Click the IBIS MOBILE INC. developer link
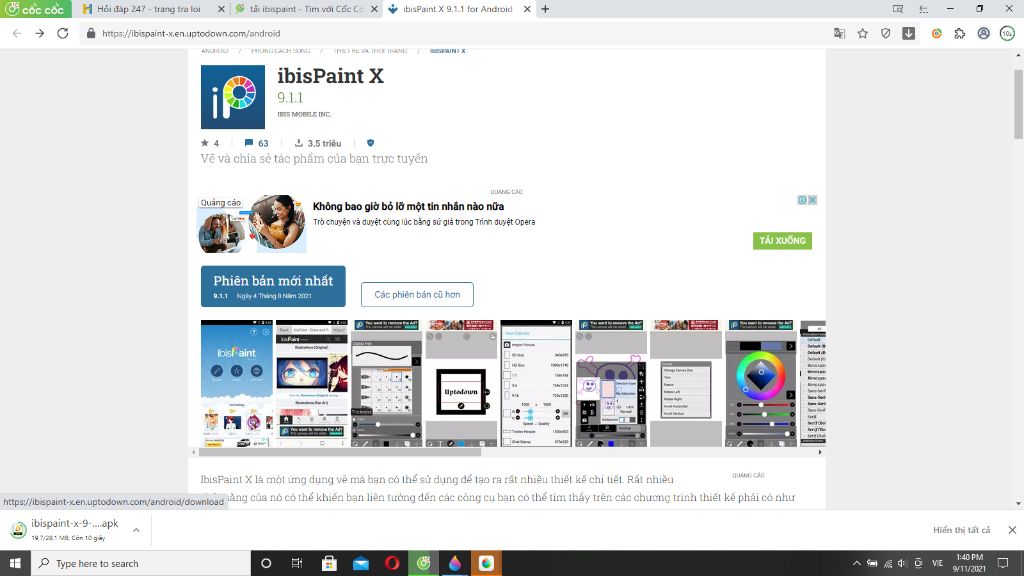 (x=304, y=114)
